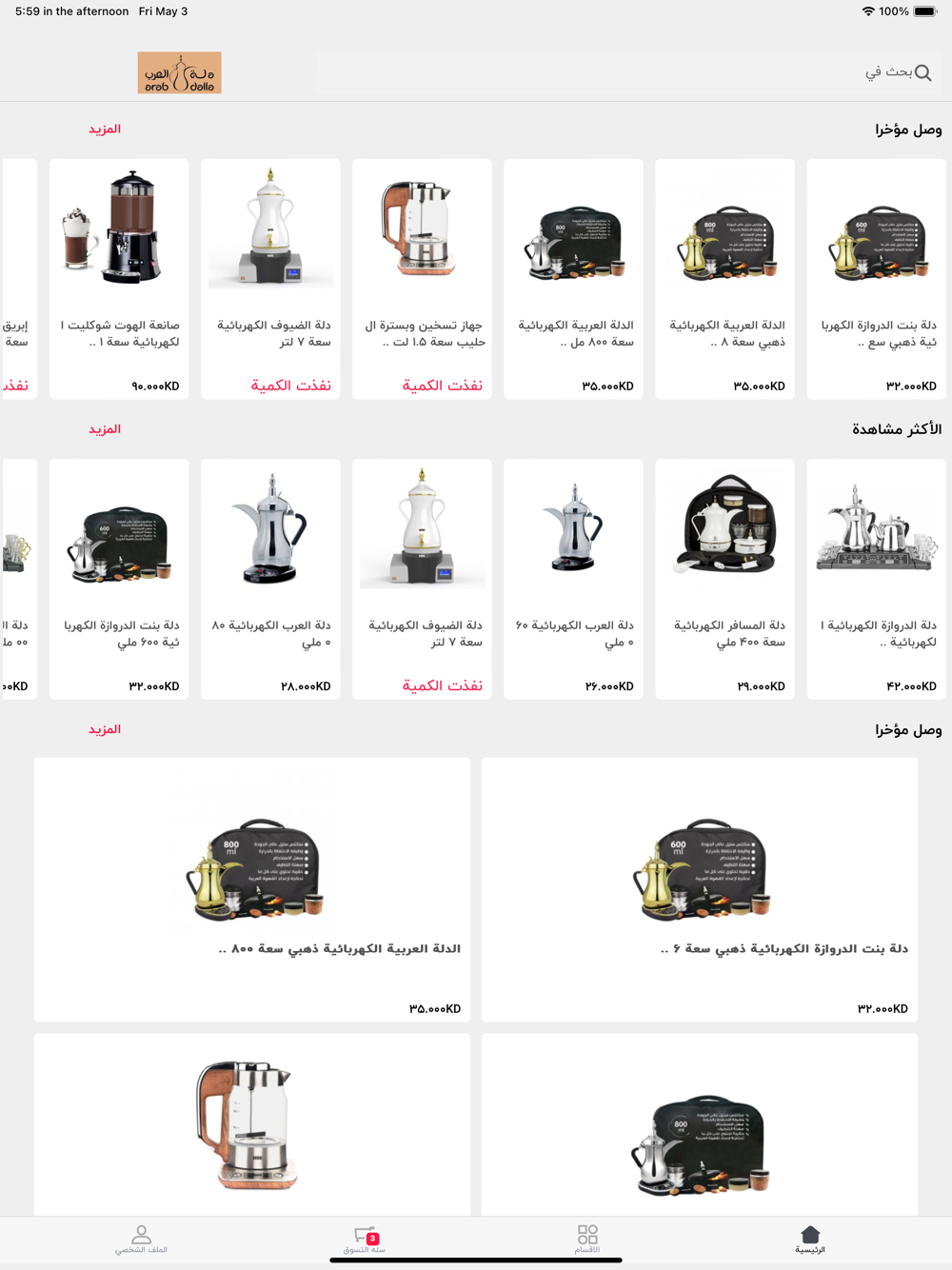Show more in lower 'وصل مؤخرا' section
This screenshot has width=952, height=1270.
click(x=105, y=729)
